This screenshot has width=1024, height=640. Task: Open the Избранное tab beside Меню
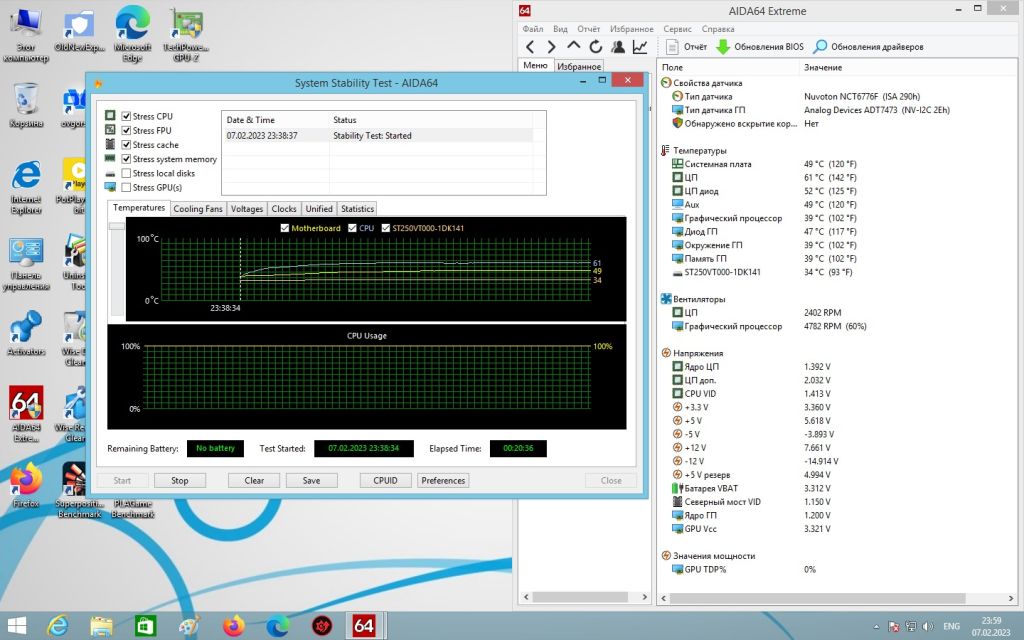[579, 66]
